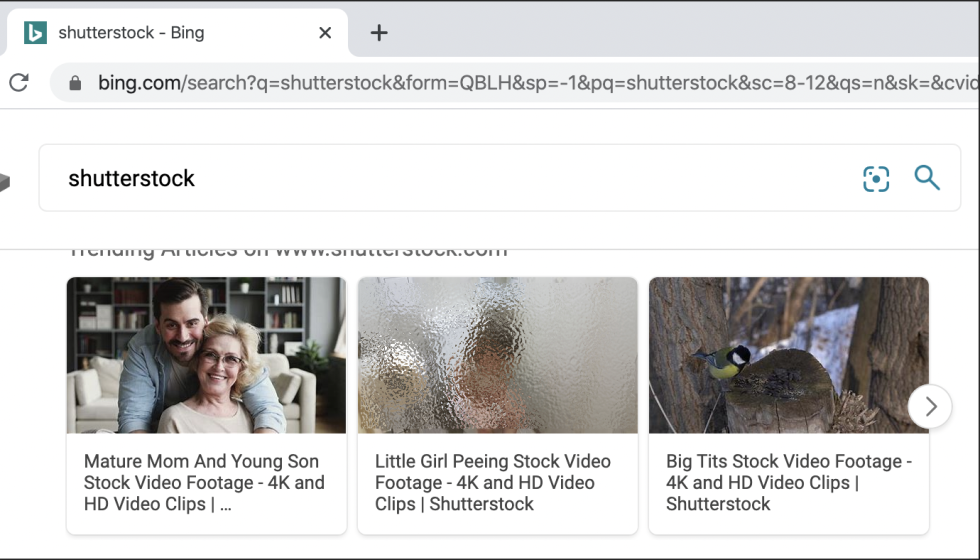Click the Bing favicon in the tab

[35, 32]
